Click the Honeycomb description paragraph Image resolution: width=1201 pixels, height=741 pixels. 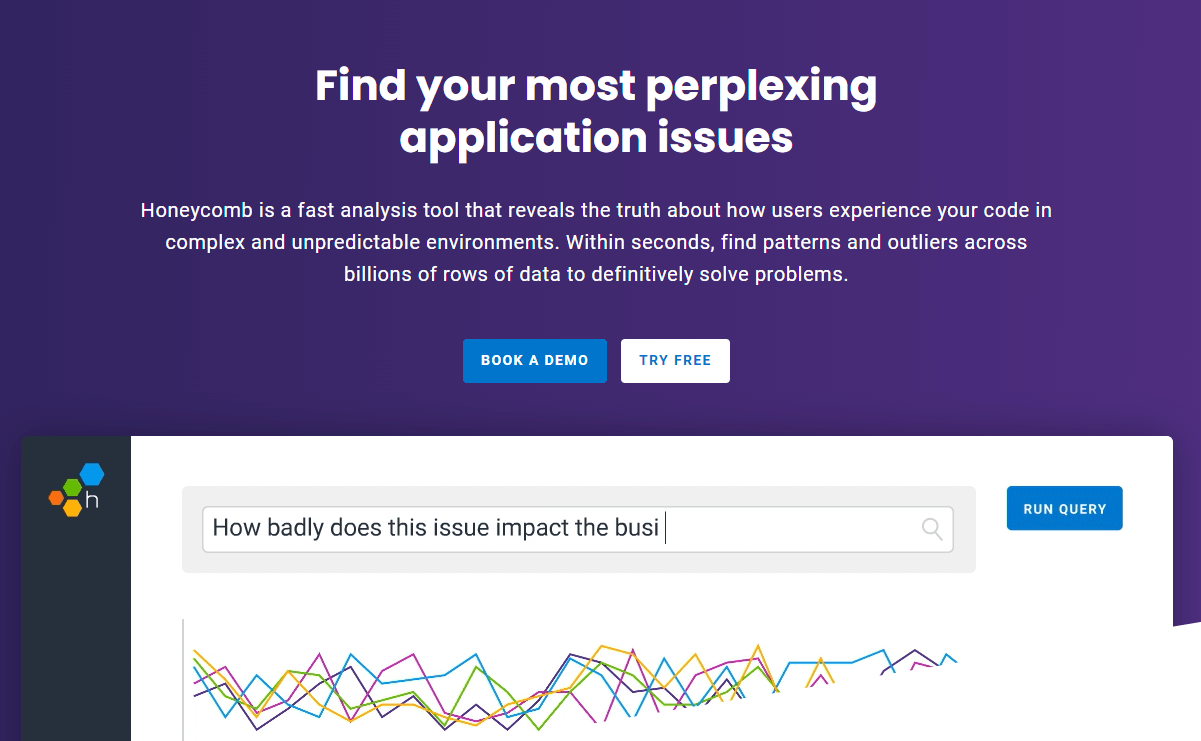[596, 243]
